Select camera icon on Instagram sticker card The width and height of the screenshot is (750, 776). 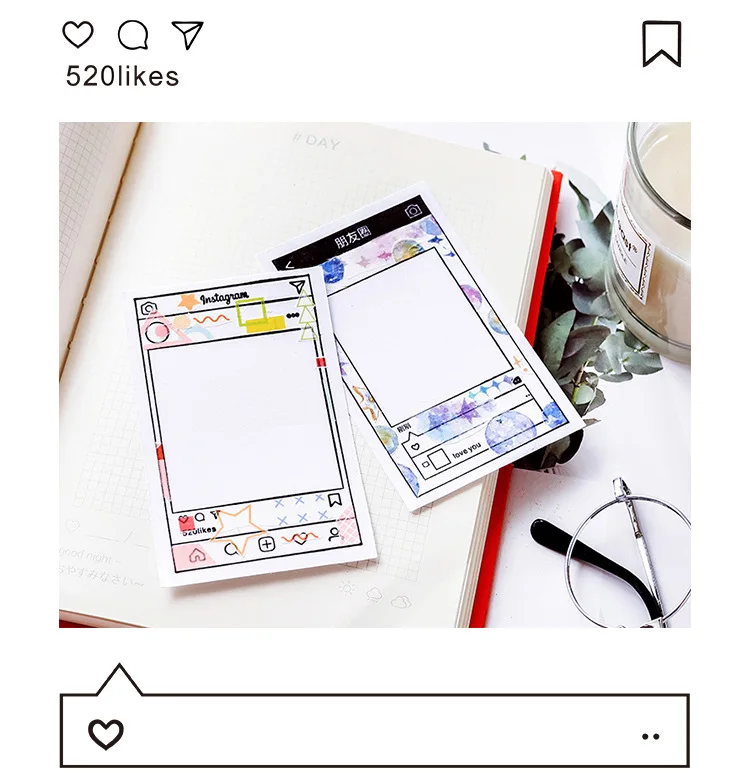(x=149, y=309)
